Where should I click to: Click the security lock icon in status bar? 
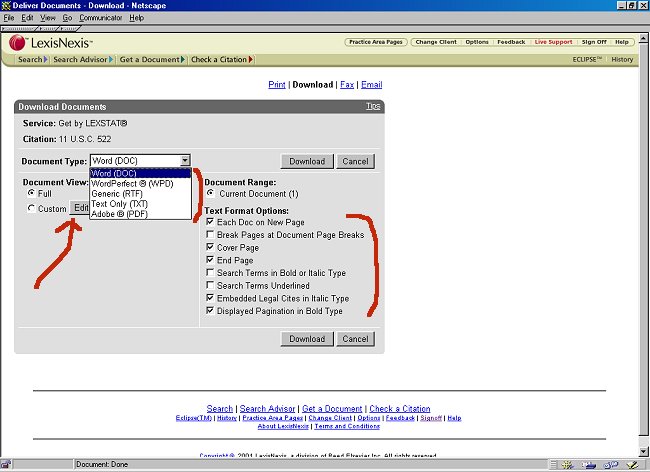click(x=6, y=465)
